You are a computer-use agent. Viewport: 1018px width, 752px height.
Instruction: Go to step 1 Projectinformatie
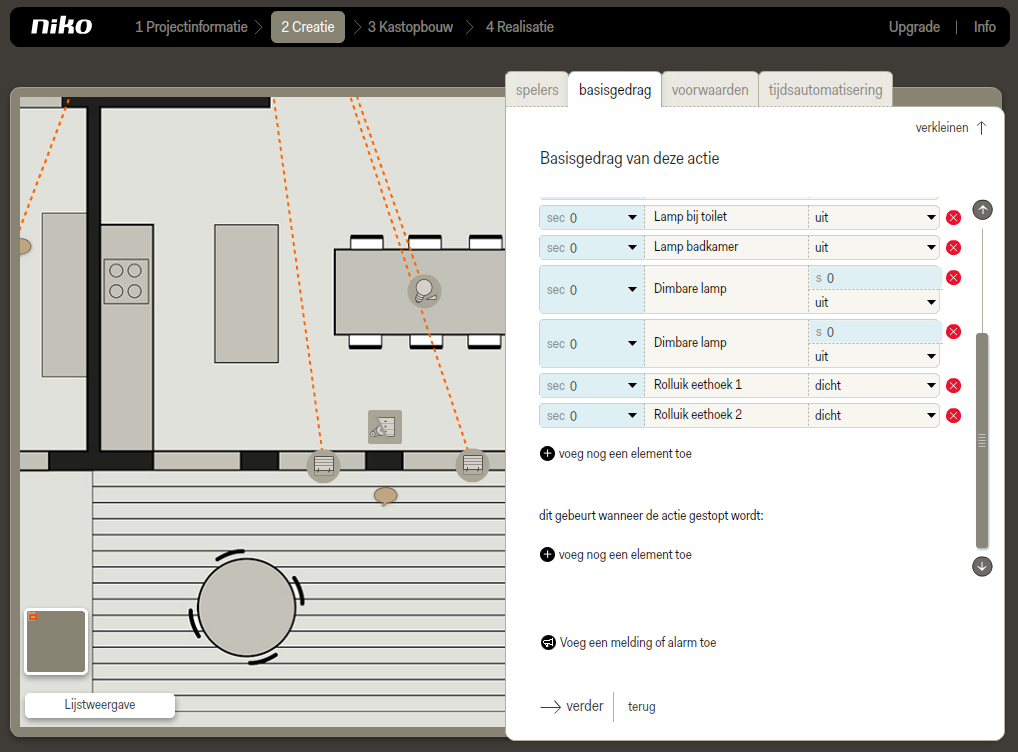191,27
